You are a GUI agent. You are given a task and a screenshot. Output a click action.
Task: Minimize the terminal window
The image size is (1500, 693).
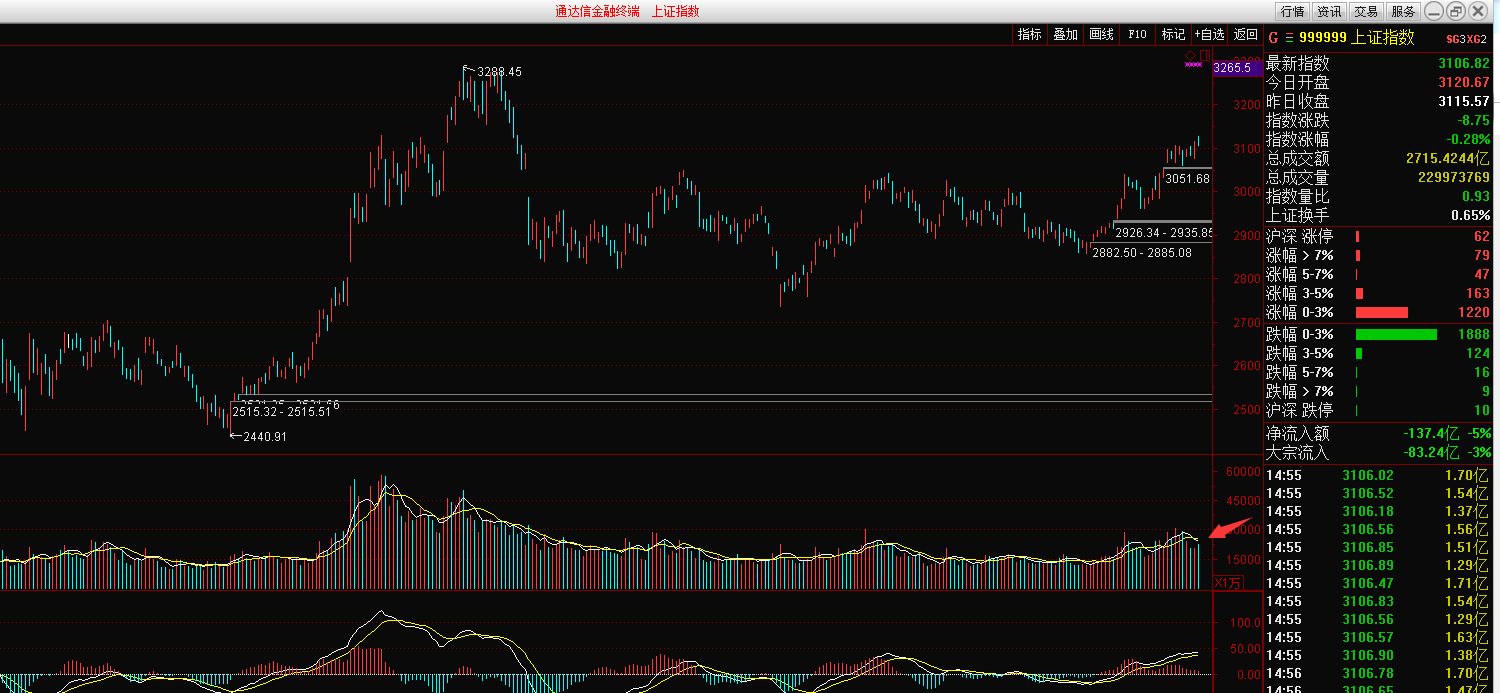pyautogui.click(x=1433, y=11)
